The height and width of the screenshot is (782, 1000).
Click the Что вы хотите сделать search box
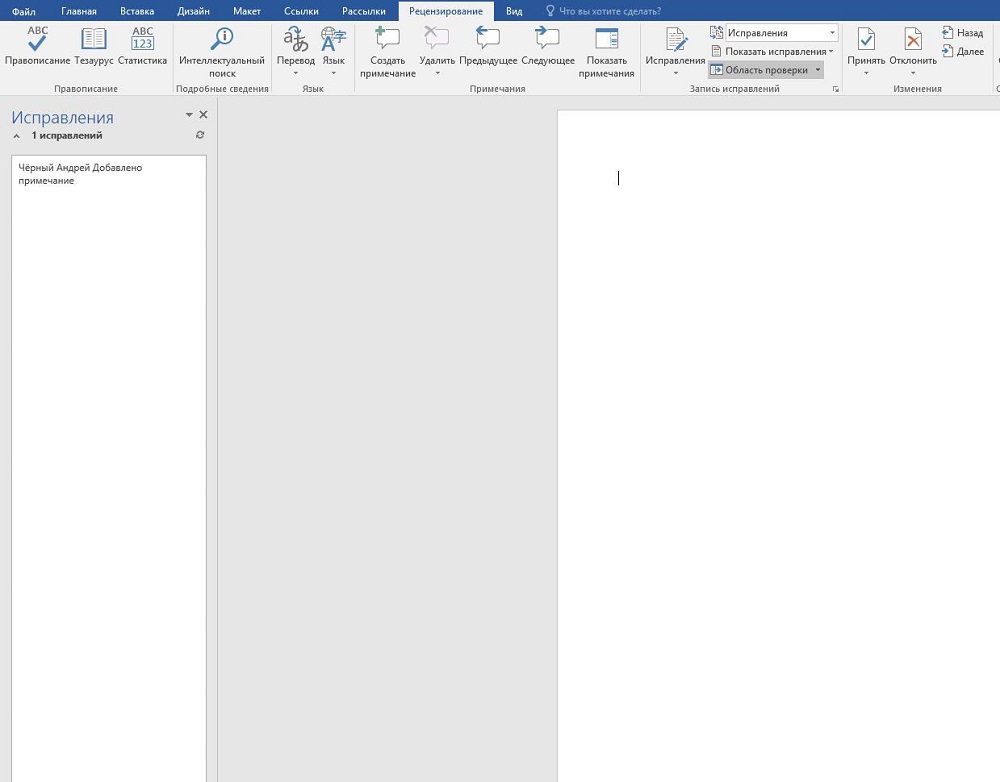click(x=610, y=11)
